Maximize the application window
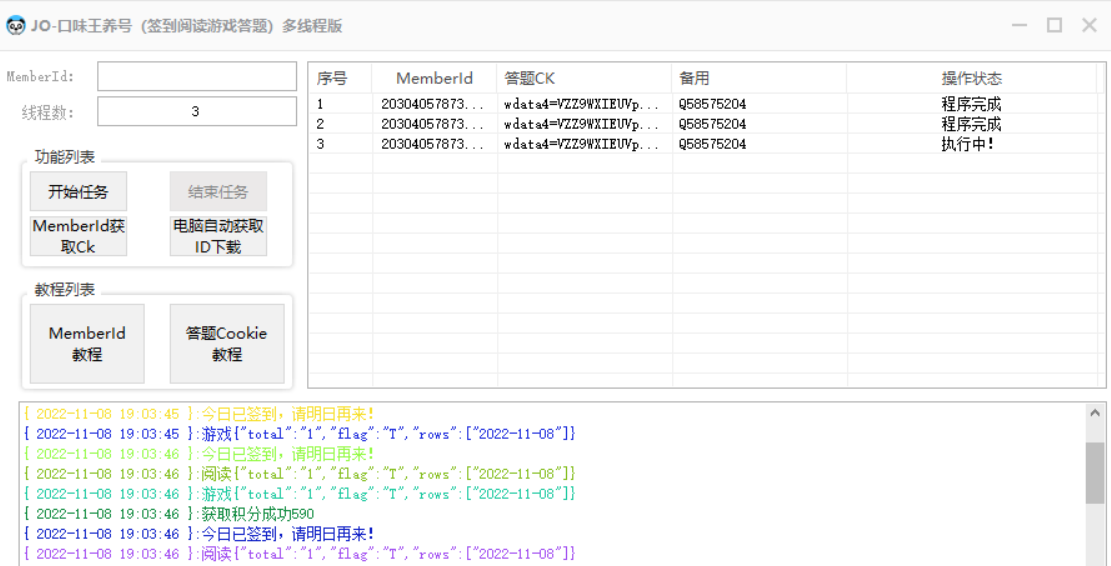 (1054, 25)
